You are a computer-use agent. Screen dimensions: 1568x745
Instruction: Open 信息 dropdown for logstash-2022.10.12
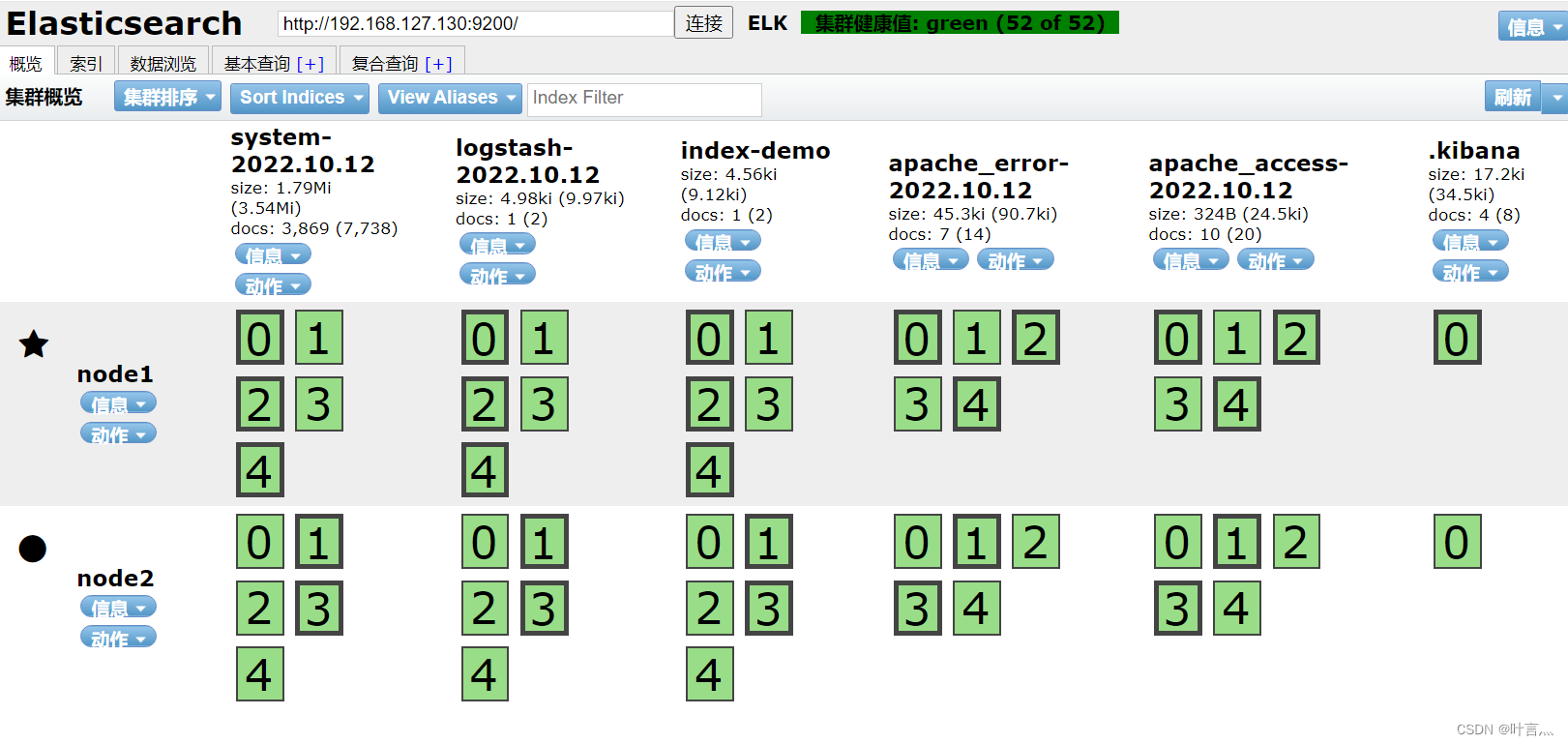(x=497, y=245)
